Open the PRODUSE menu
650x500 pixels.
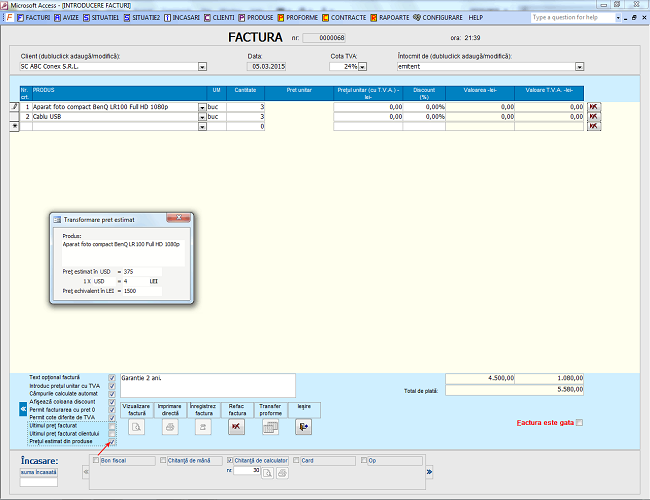pyautogui.click(x=256, y=17)
